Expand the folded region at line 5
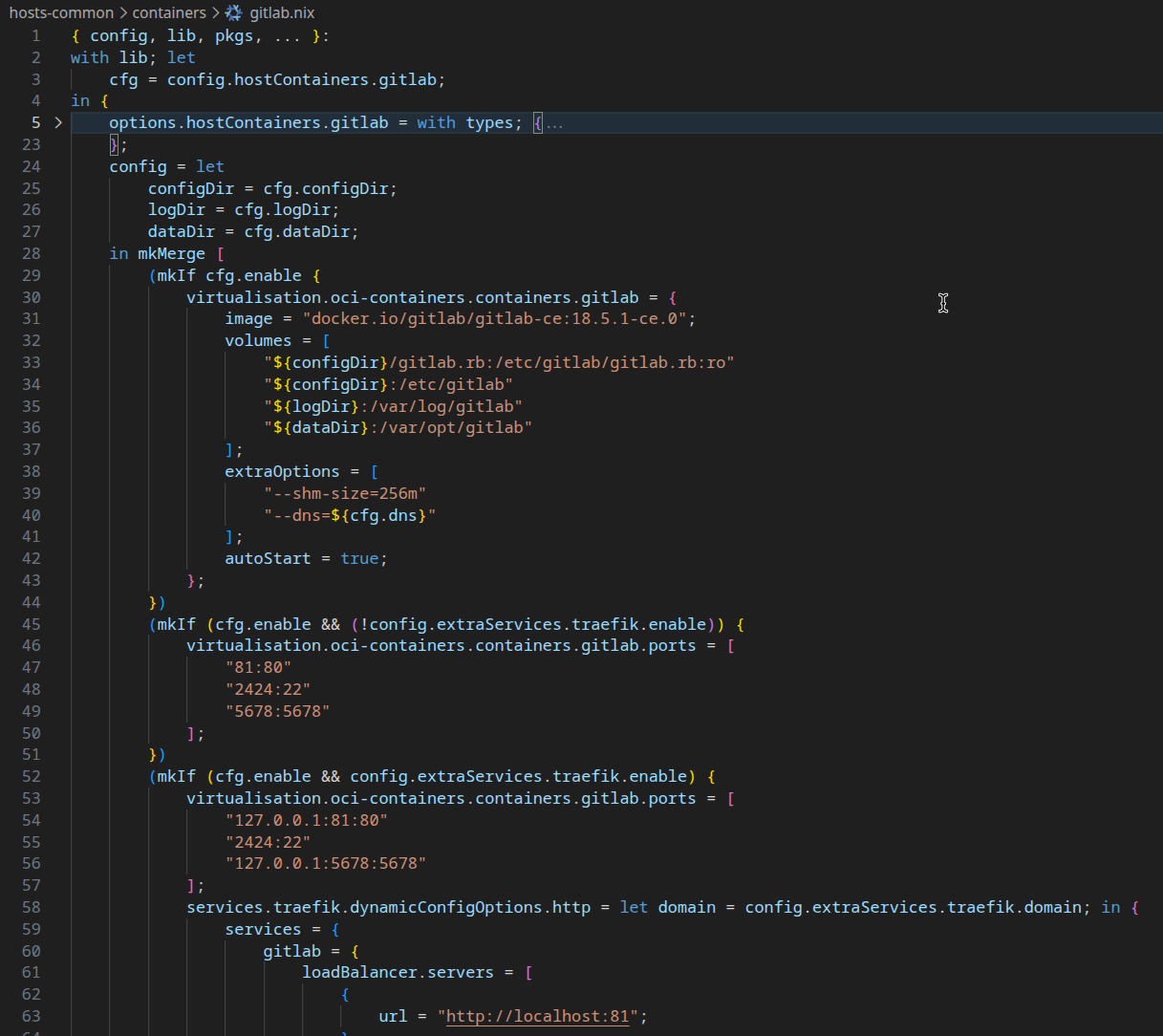Screen dimensions: 1163x1036 58,122
